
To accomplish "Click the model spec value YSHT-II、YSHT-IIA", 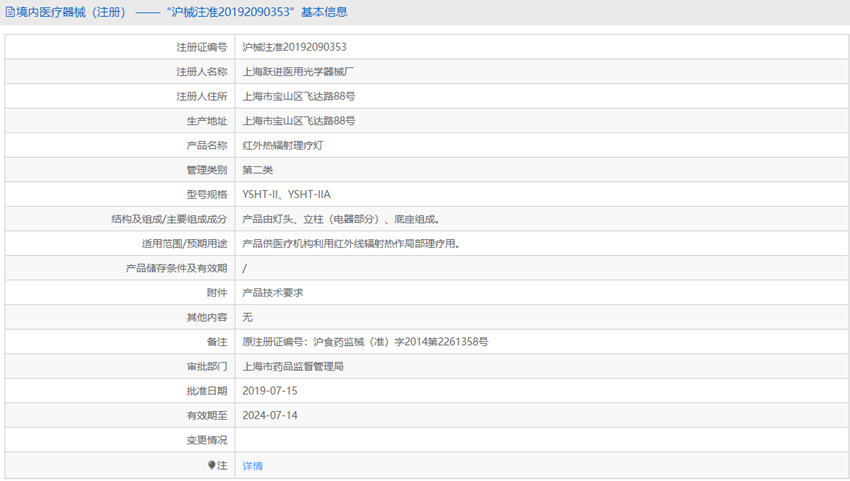I will click(286, 195).
